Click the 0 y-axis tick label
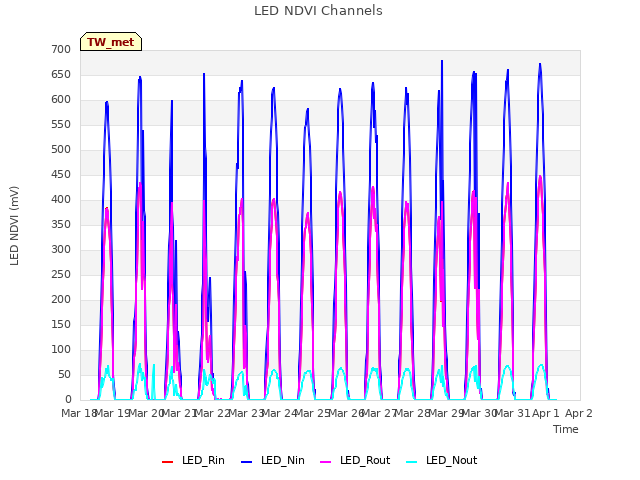Viewport: 640px width, 480px height. pyautogui.click(x=68, y=400)
